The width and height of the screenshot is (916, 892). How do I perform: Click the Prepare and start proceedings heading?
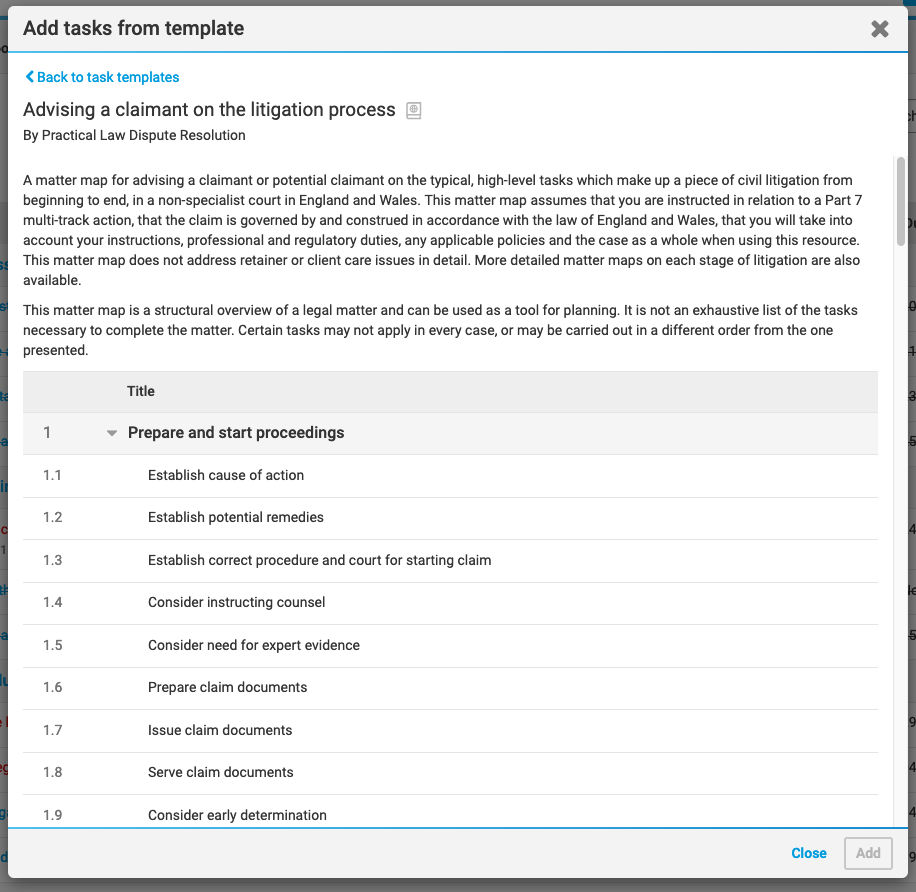[x=236, y=433]
